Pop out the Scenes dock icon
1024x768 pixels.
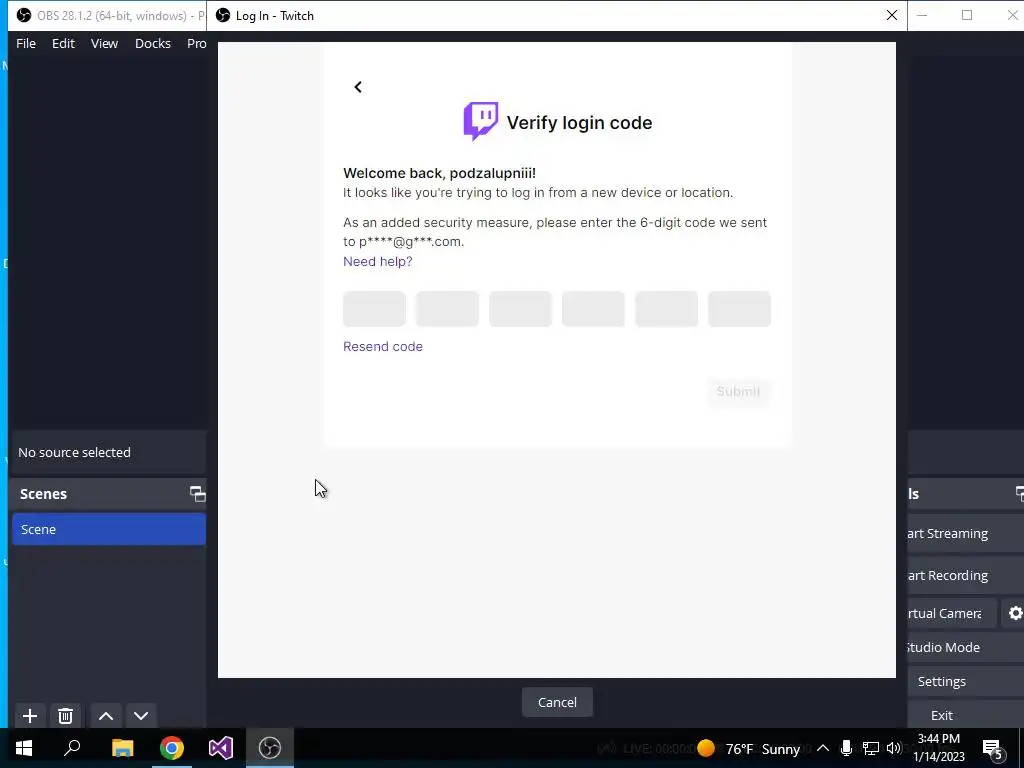197,494
